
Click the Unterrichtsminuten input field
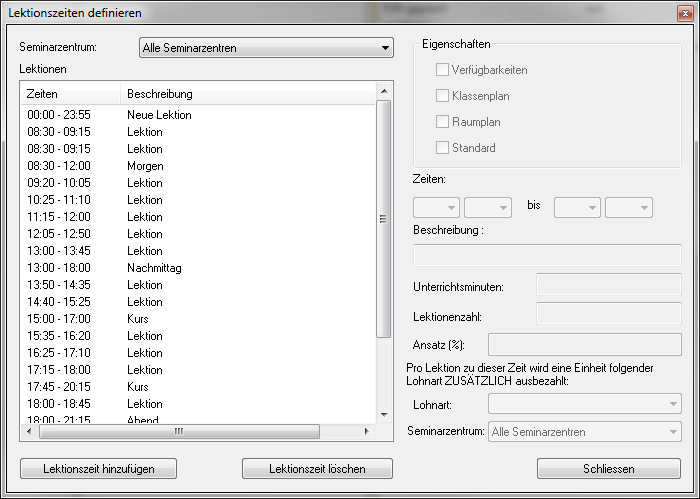pyautogui.click(x=609, y=285)
